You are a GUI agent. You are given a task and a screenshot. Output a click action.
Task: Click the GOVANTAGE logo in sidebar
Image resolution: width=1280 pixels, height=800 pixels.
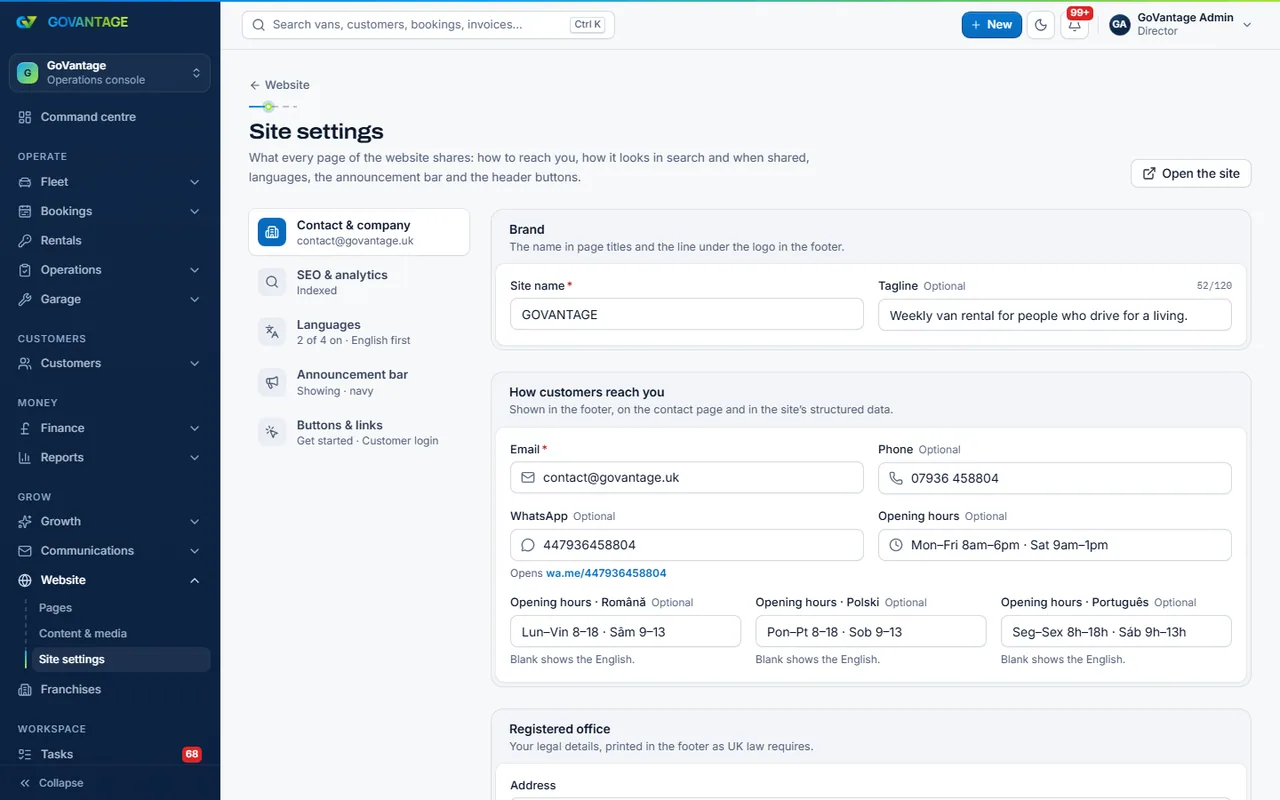coord(72,22)
